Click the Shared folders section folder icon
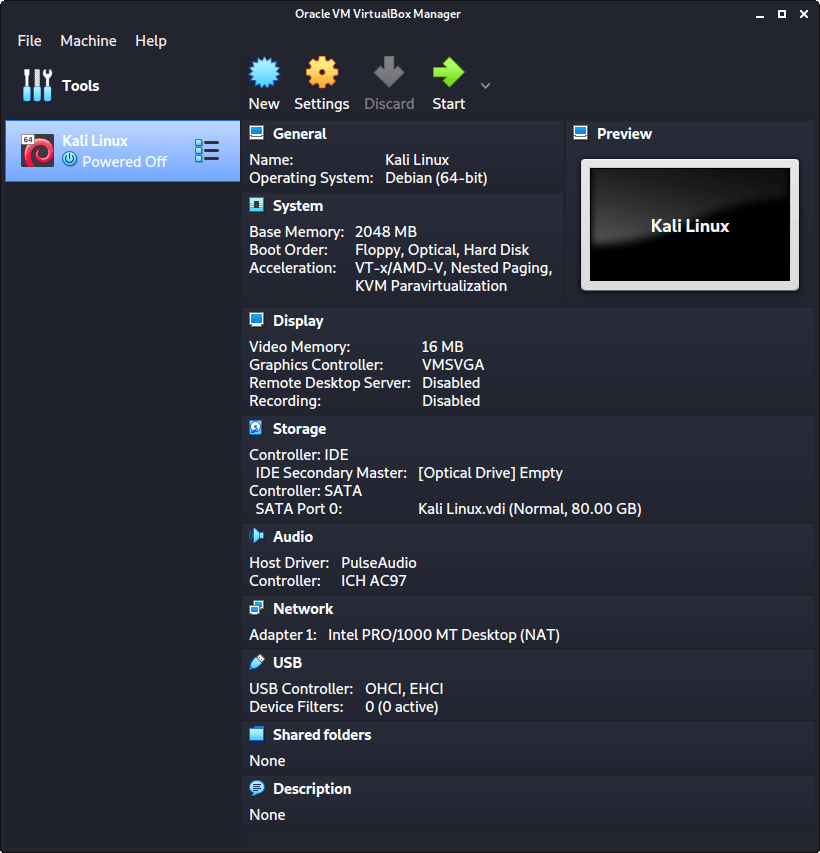 (256, 734)
